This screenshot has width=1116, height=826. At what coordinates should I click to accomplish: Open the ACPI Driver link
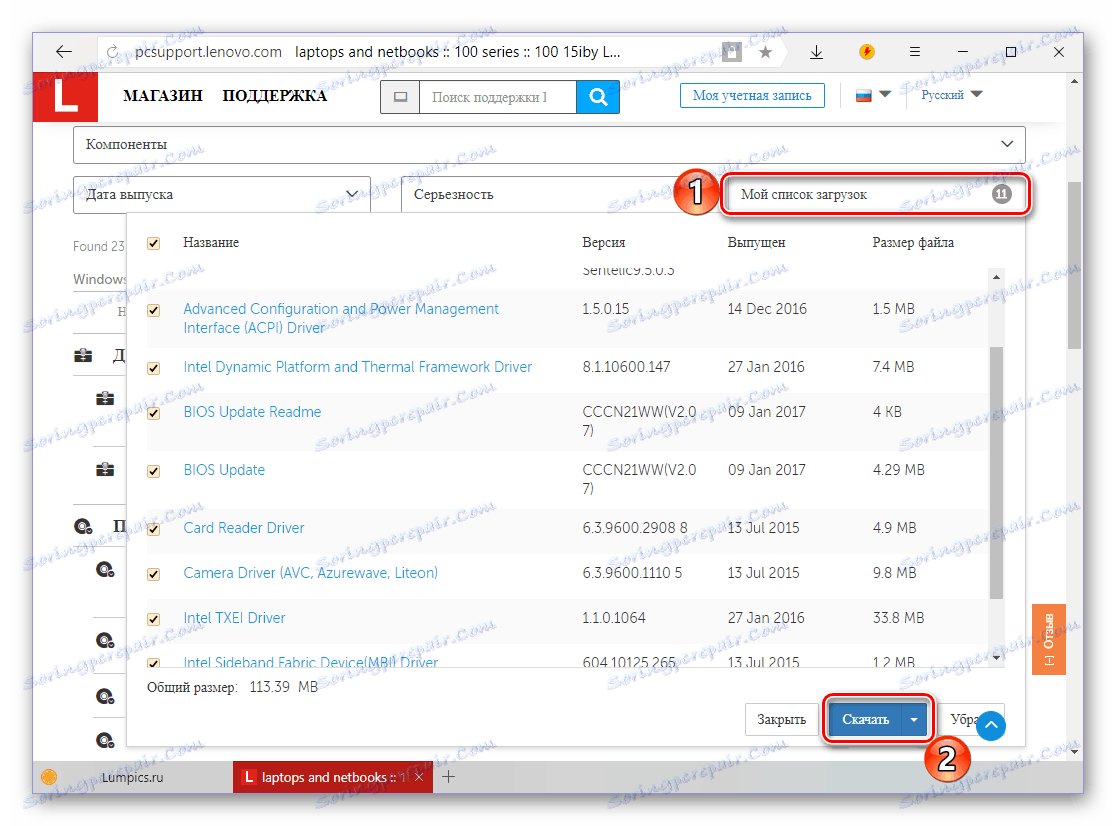(x=341, y=318)
